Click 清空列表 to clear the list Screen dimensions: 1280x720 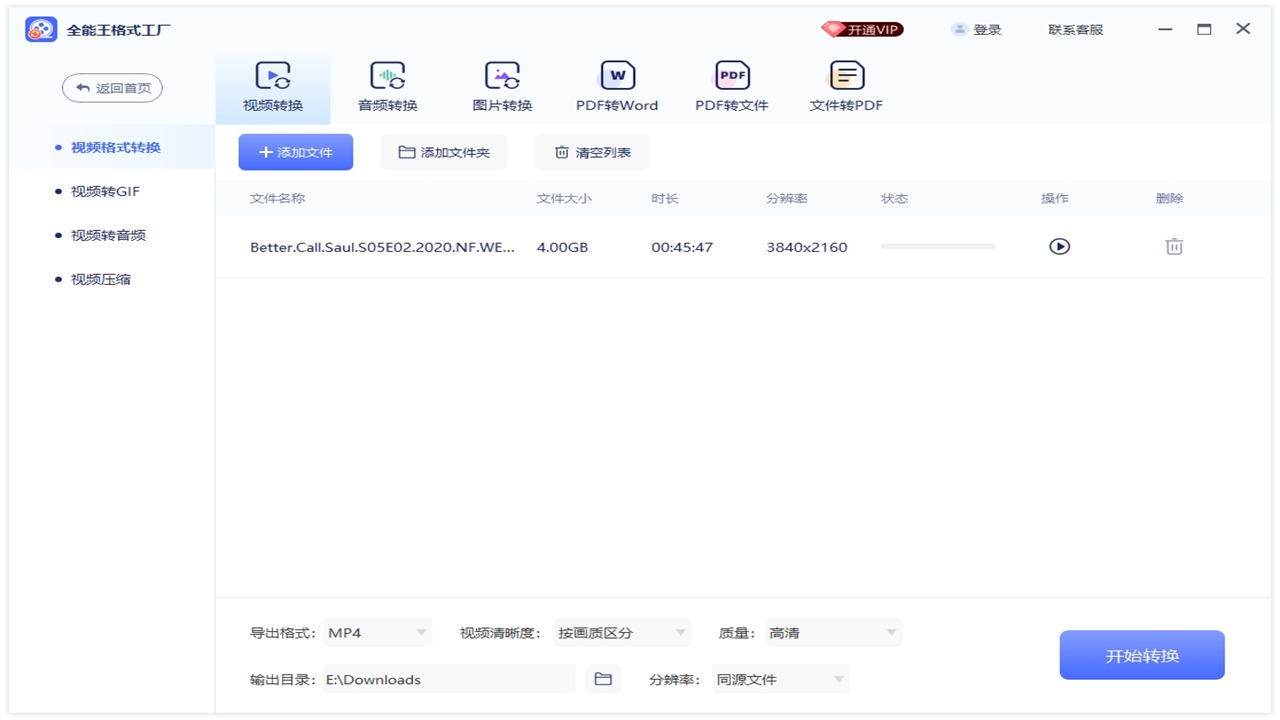click(591, 151)
